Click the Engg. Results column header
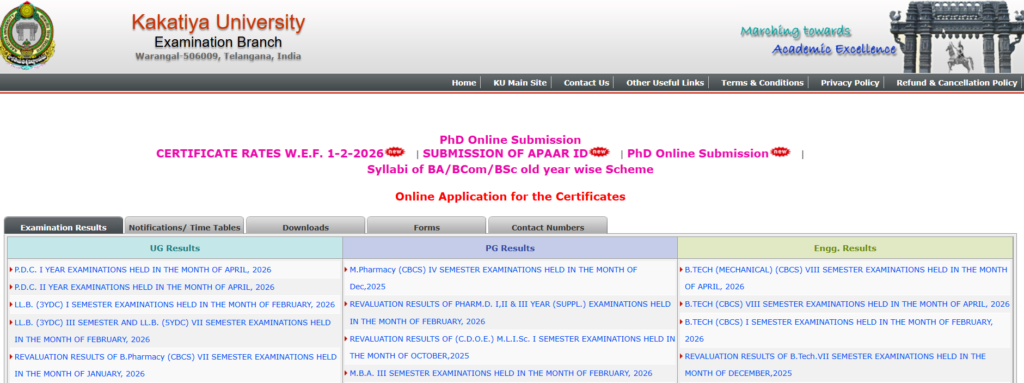Image resolution: width=1024 pixels, height=383 pixels. (845, 248)
